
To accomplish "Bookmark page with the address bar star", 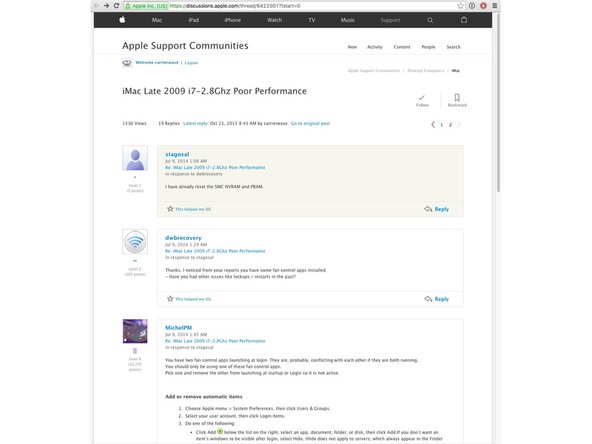I will tap(461, 6).
